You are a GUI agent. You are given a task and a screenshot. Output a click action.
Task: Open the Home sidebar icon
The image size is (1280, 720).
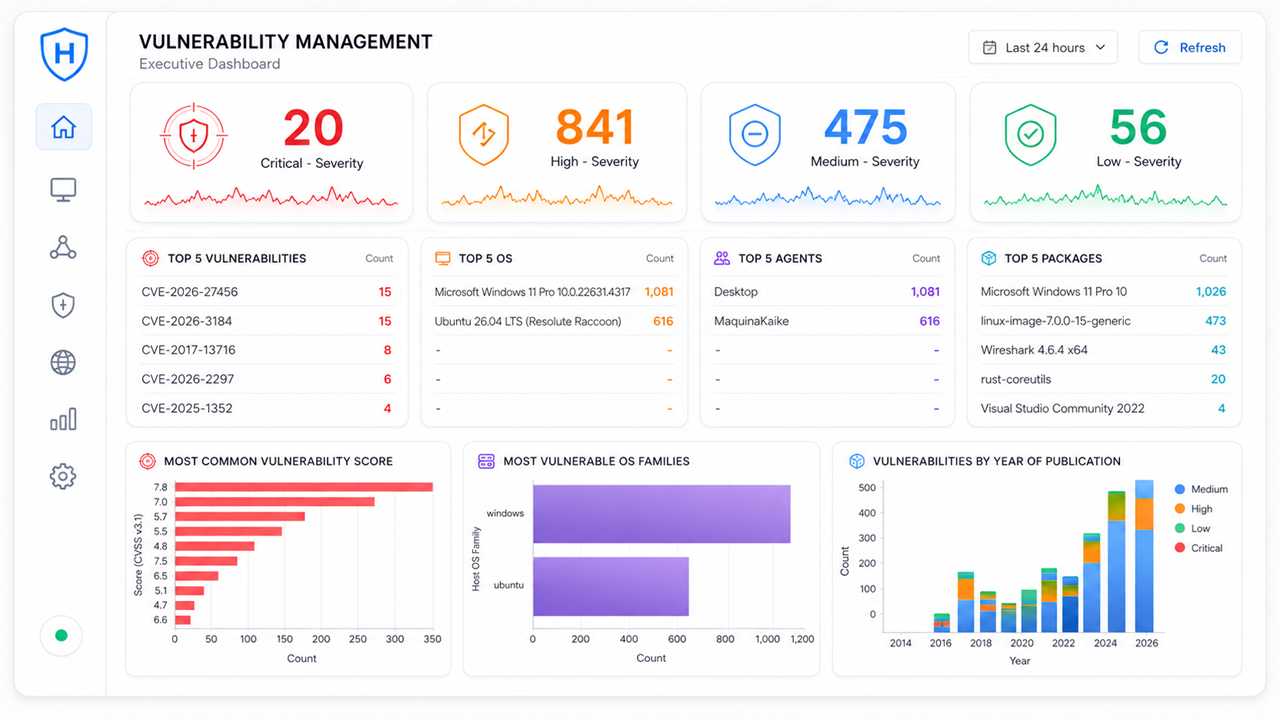(x=63, y=127)
